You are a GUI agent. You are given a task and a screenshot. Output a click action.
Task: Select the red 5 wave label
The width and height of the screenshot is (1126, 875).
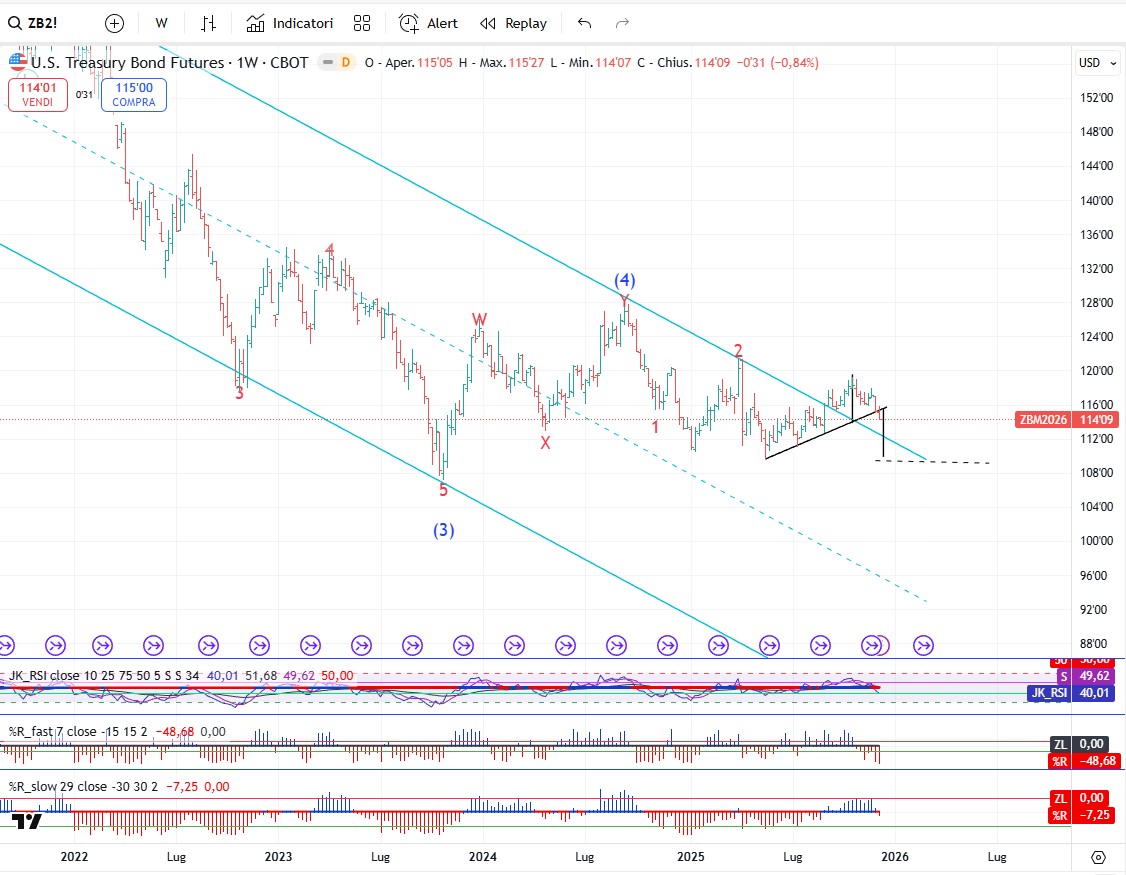point(443,490)
